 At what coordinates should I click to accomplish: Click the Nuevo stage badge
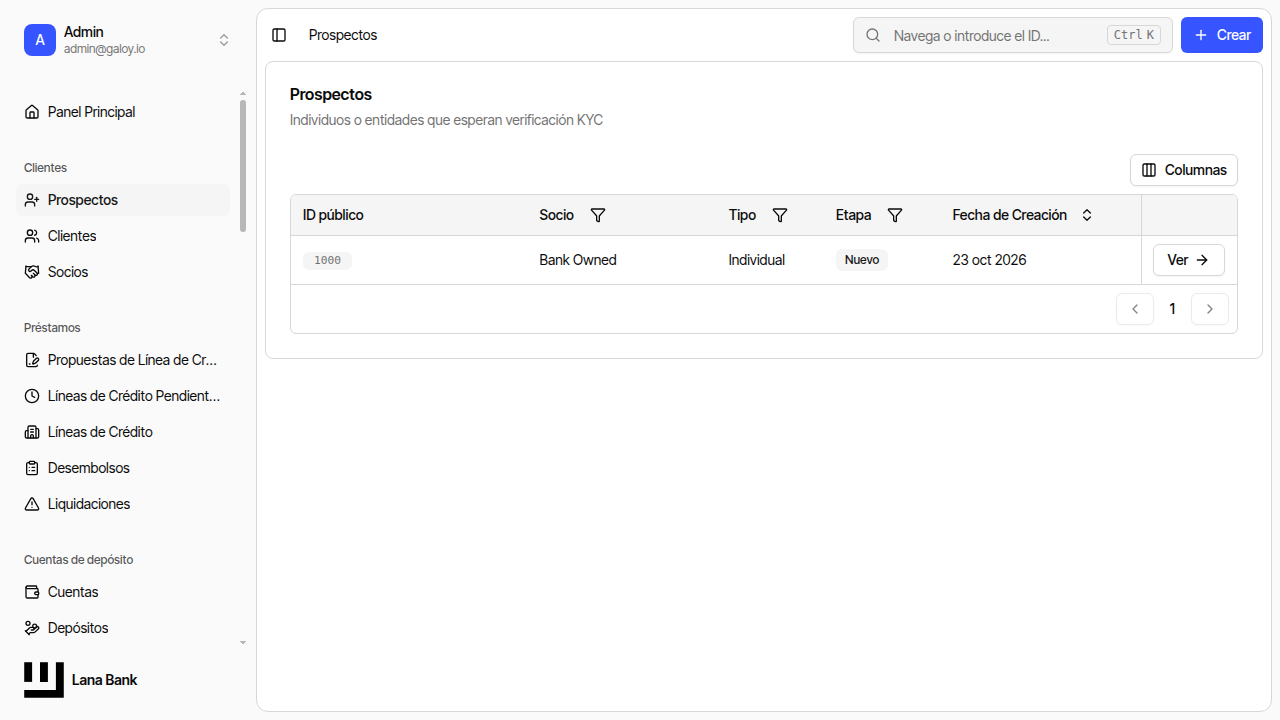pyautogui.click(x=862, y=260)
